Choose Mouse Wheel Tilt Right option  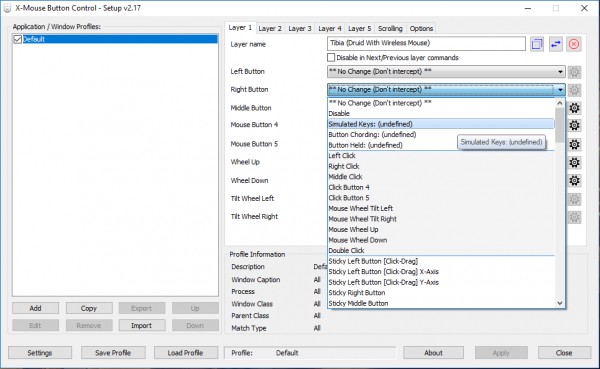(x=441, y=219)
